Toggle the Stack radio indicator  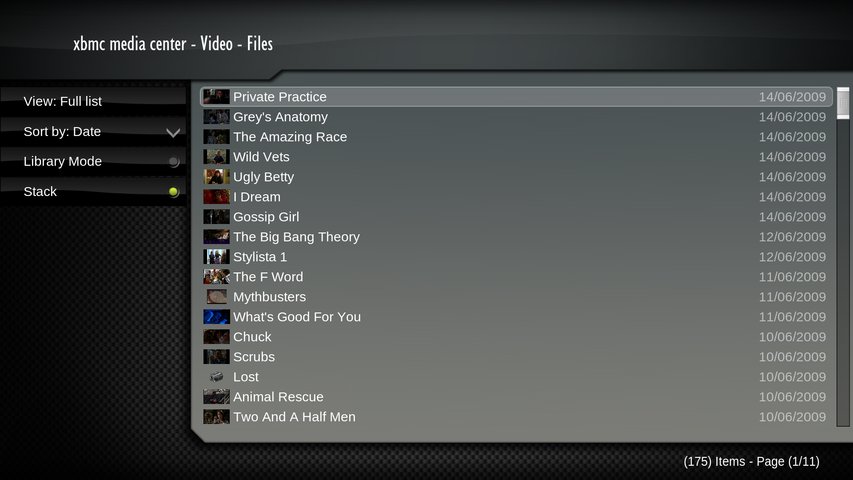click(174, 192)
